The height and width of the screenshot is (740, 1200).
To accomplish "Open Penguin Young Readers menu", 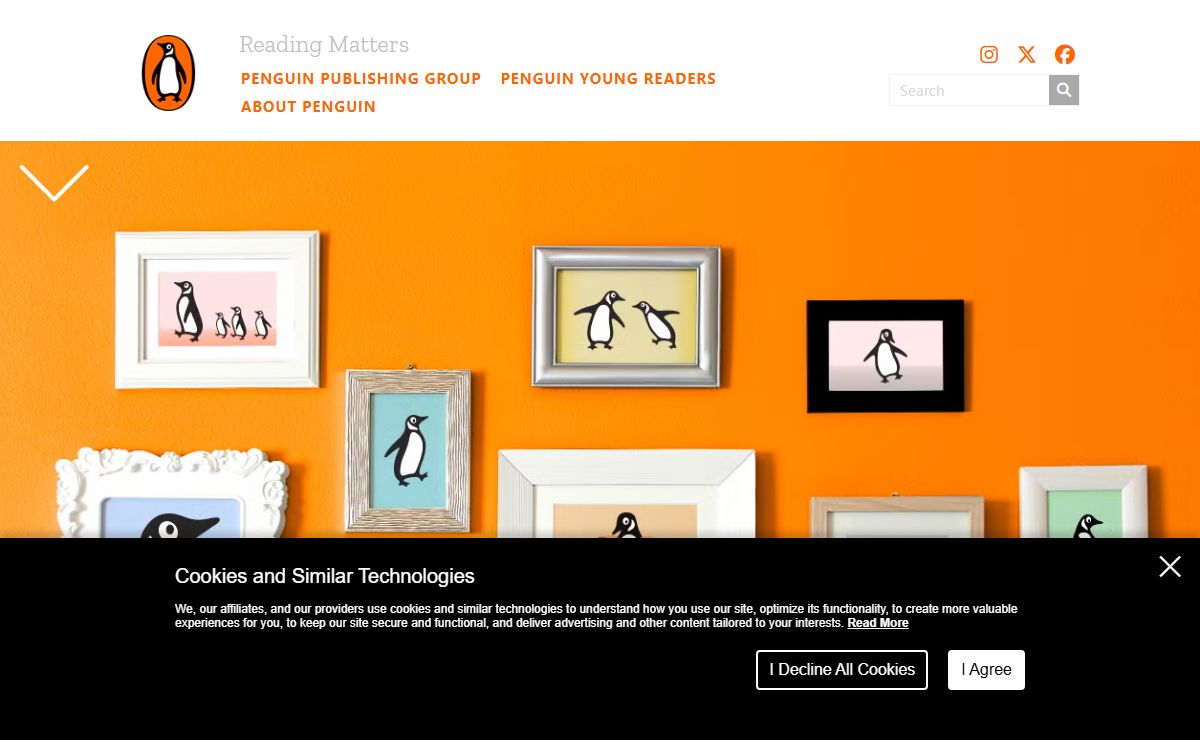I will click(x=608, y=78).
